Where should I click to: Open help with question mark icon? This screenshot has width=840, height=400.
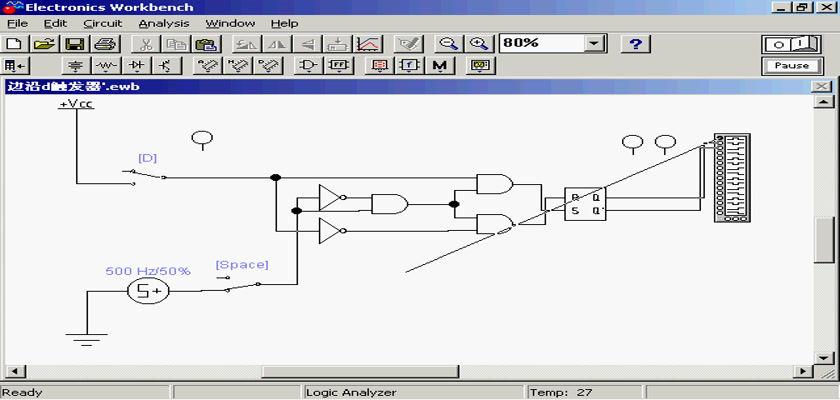[x=635, y=44]
